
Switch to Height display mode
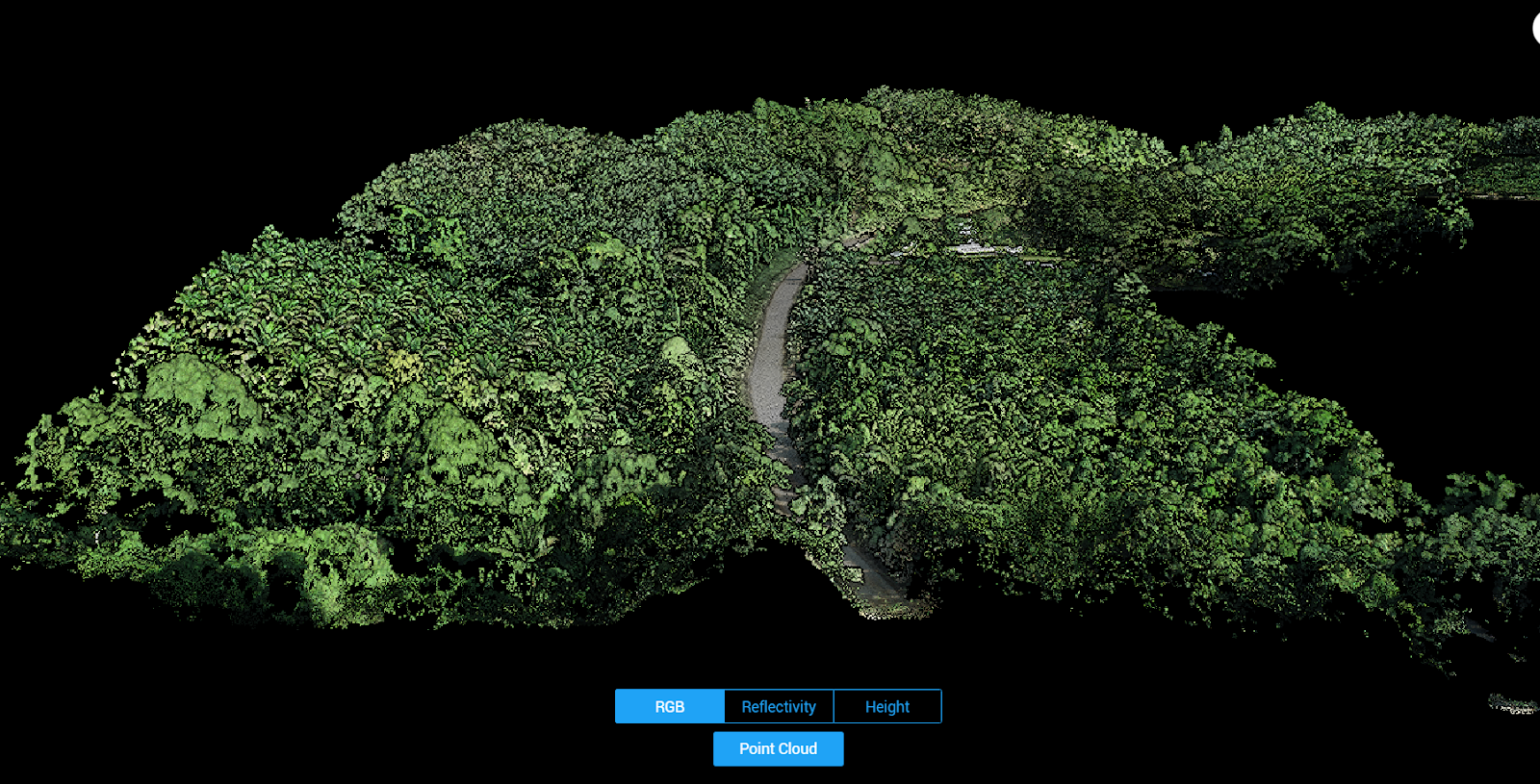[887, 706]
